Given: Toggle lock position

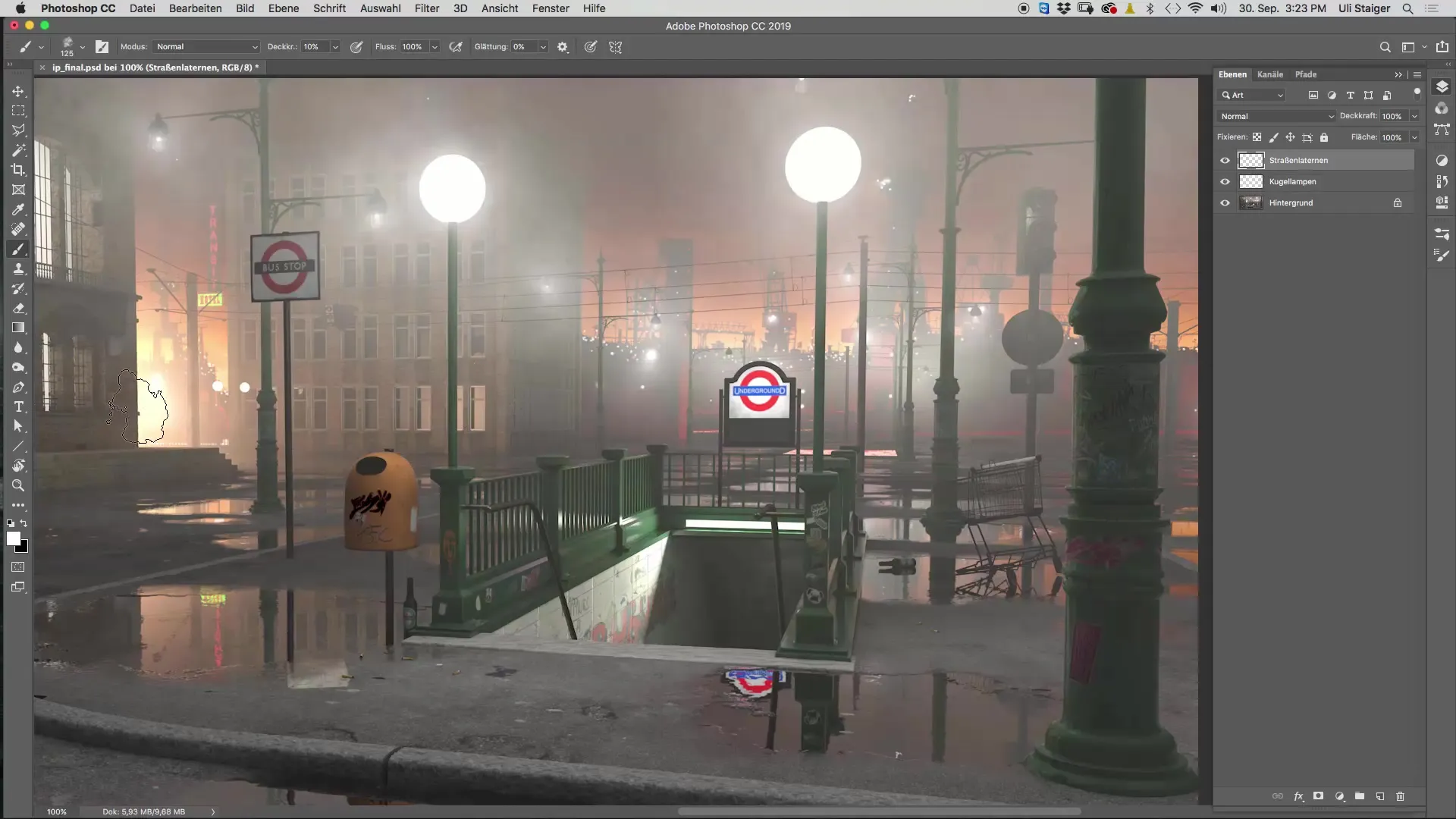Looking at the screenshot, I should click(1290, 137).
